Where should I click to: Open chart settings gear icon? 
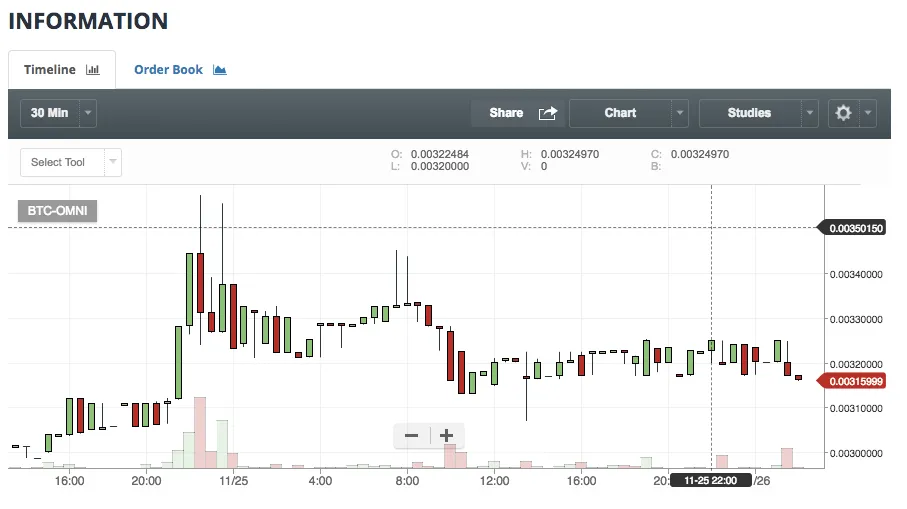[843, 113]
